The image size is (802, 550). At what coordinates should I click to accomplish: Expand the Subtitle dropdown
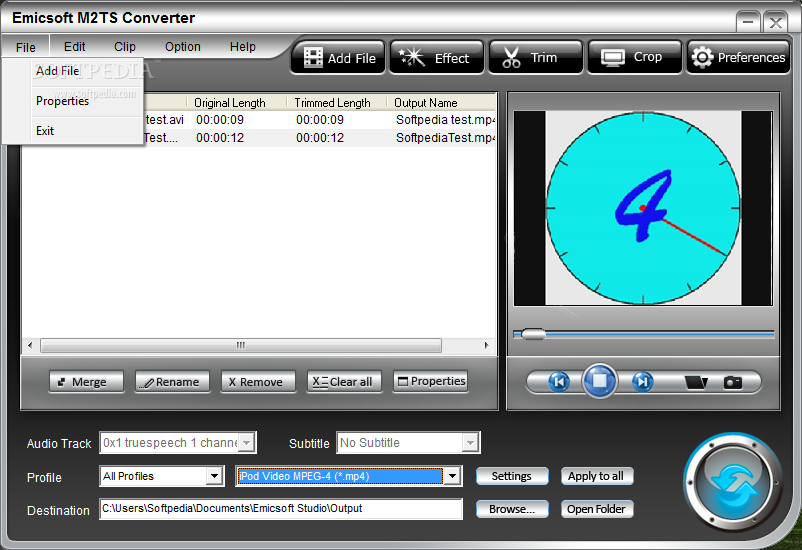pos(470,443)
